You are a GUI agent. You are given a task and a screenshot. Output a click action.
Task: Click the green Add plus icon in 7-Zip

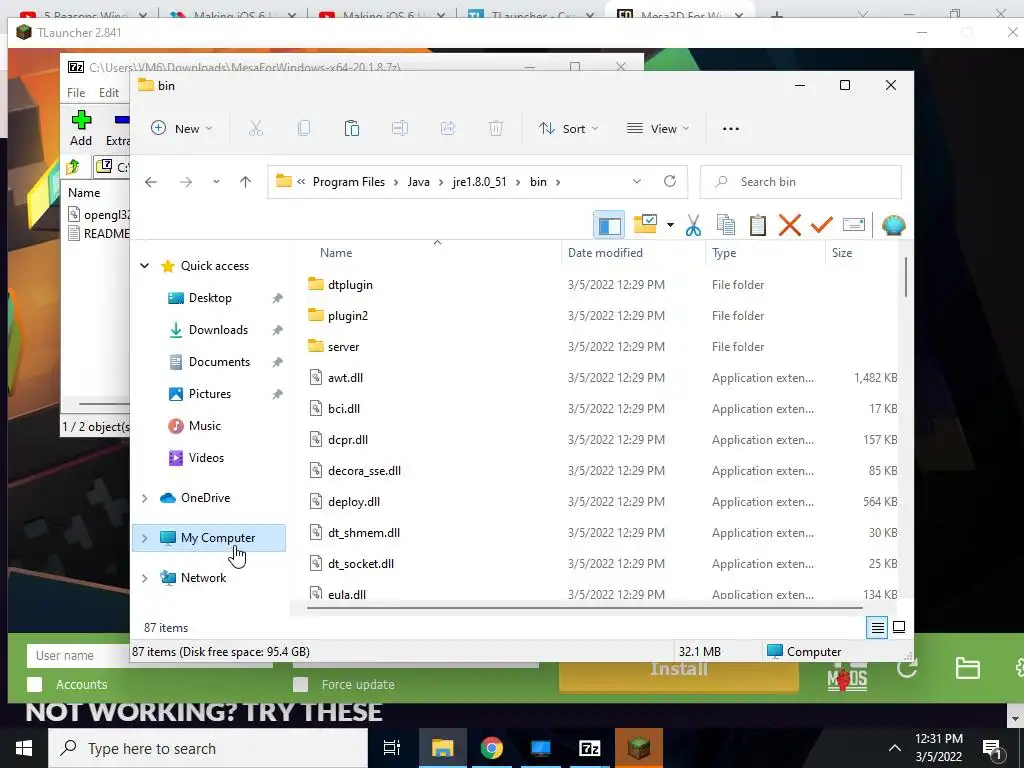tap(81, 120)
